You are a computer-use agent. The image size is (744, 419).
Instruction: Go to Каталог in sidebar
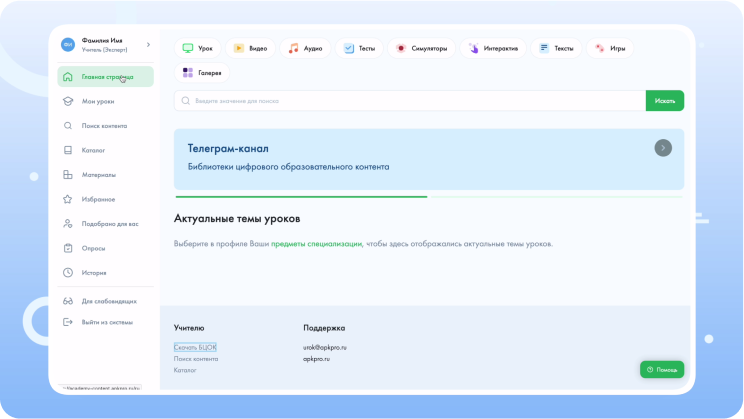93,150
